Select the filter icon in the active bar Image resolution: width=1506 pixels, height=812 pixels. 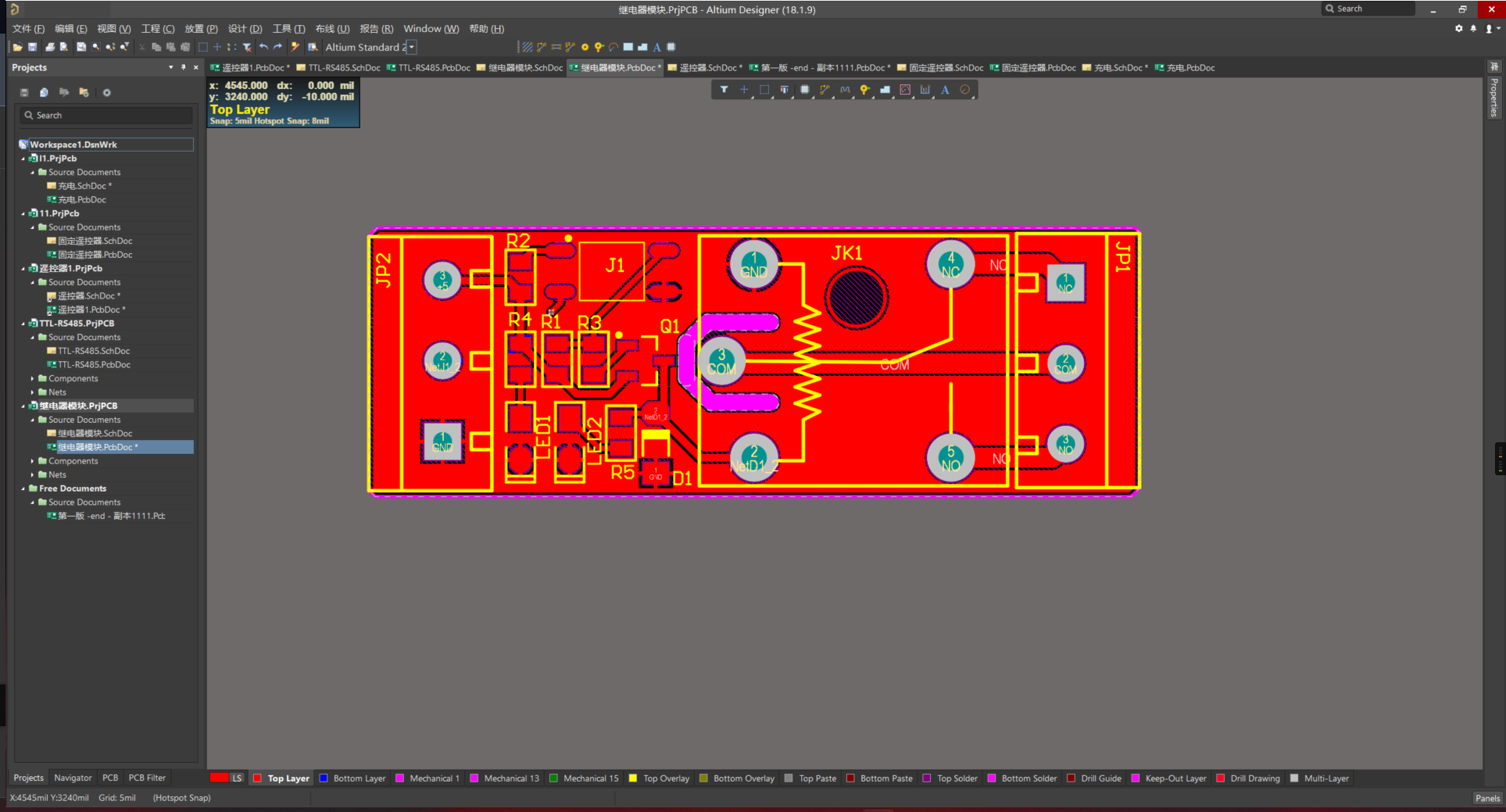pyautogui.click(x=724, y=90)
